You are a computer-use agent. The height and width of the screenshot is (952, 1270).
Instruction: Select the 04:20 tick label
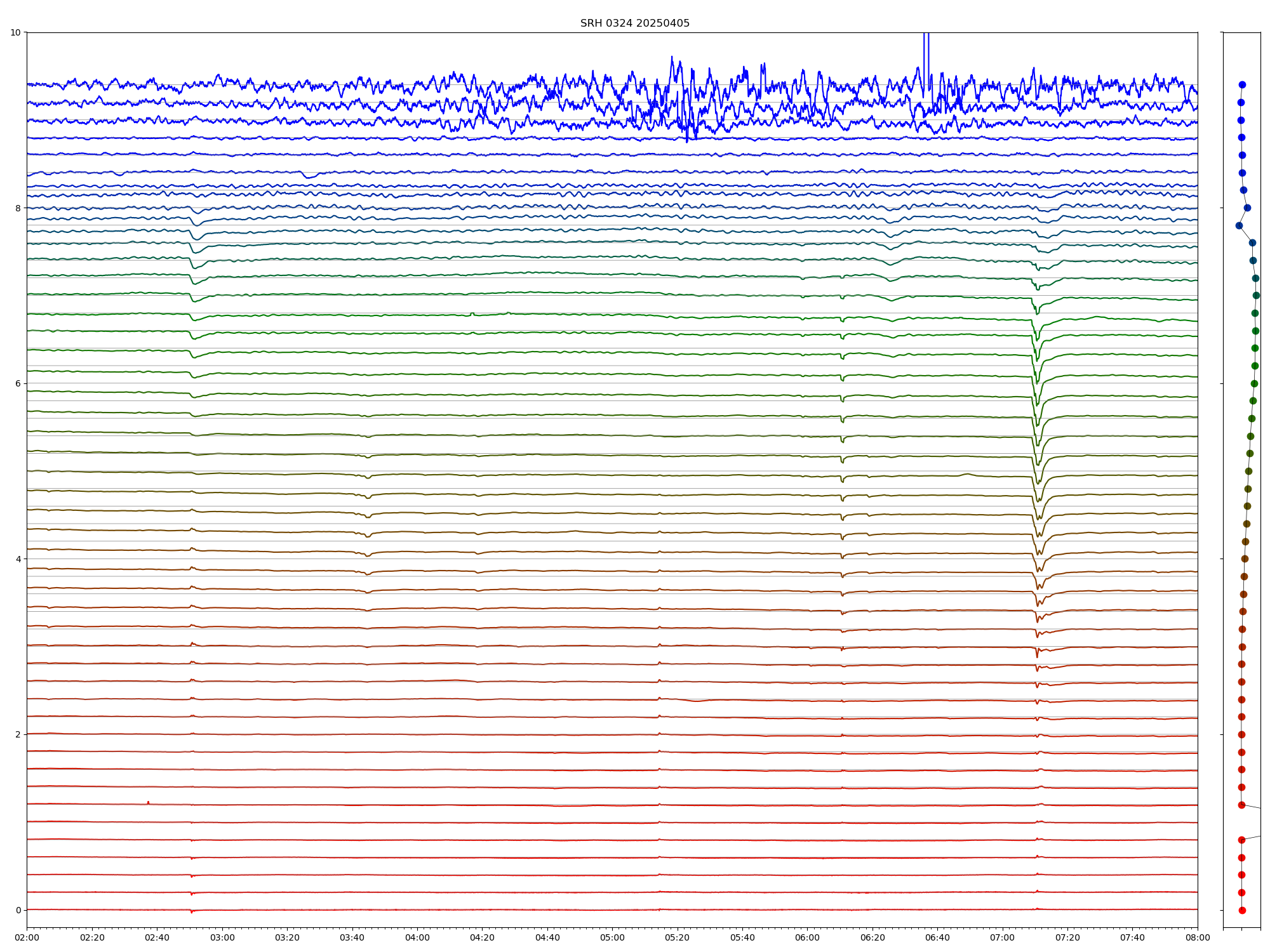click(x=482, y=937)
